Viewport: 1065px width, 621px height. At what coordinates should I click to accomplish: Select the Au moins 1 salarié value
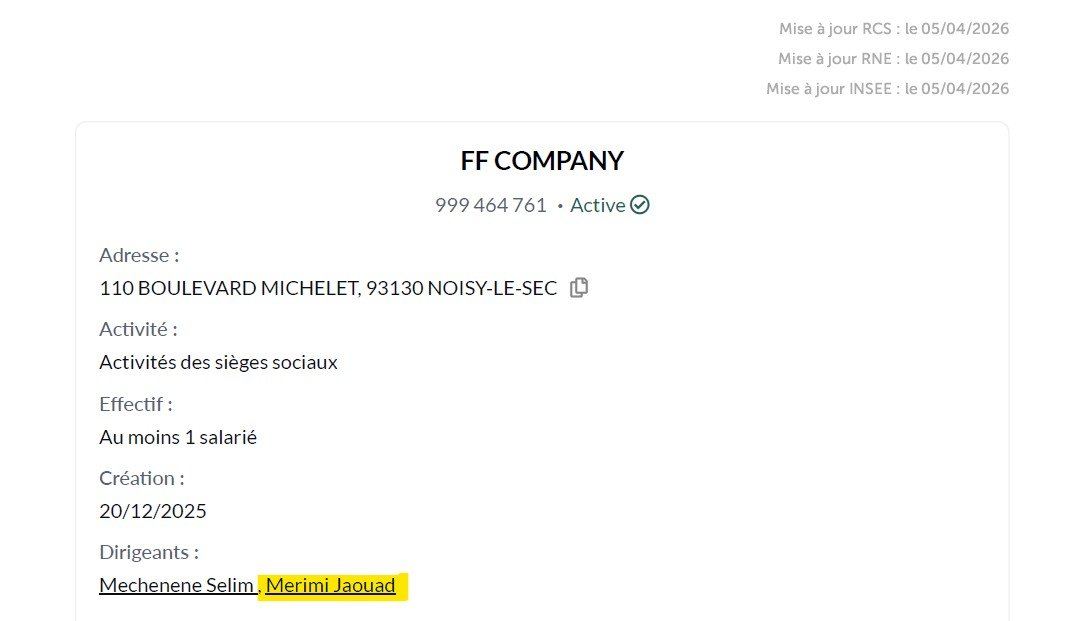tap(178, 437)
